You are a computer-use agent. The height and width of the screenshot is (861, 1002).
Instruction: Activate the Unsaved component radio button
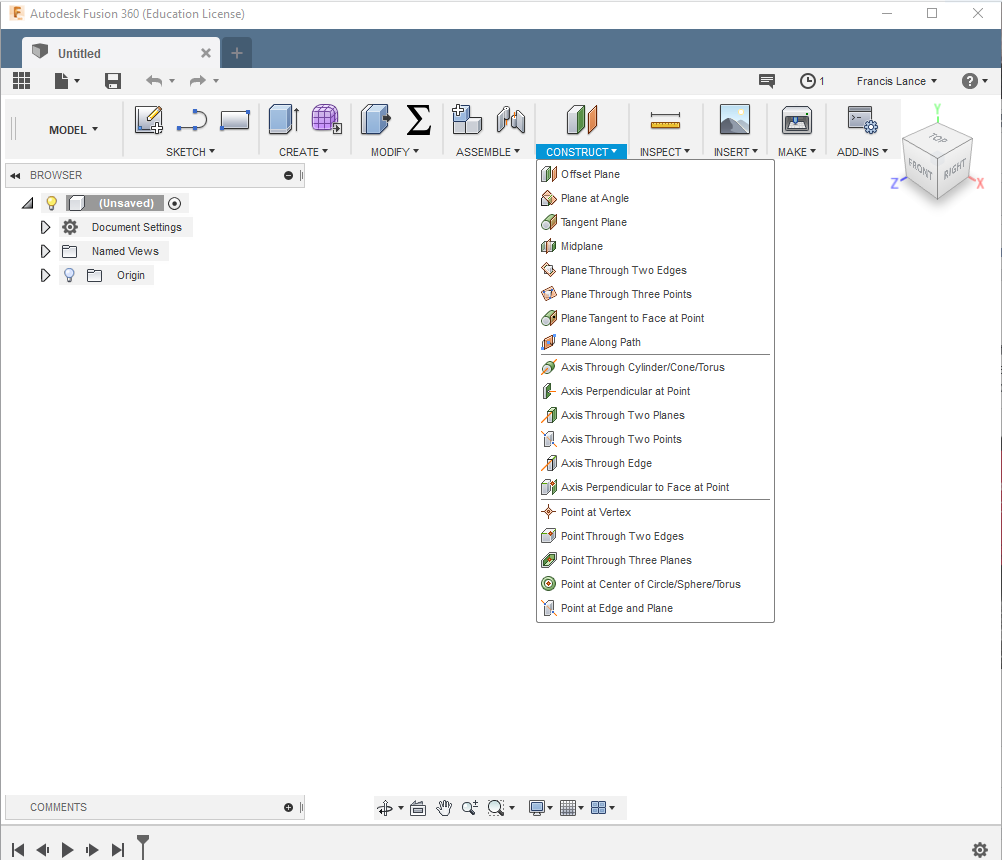pos(174,203)
